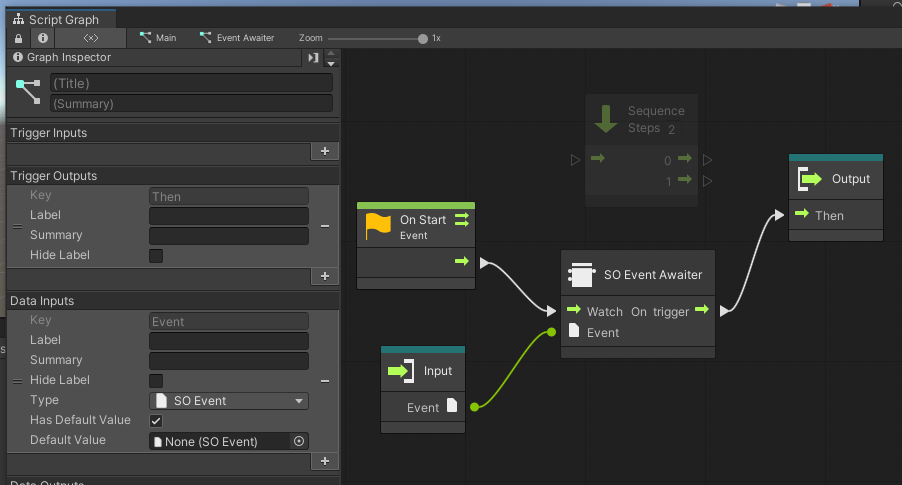Click the lock icon in the toolbar
902x485 pixels.
point(18,38)
